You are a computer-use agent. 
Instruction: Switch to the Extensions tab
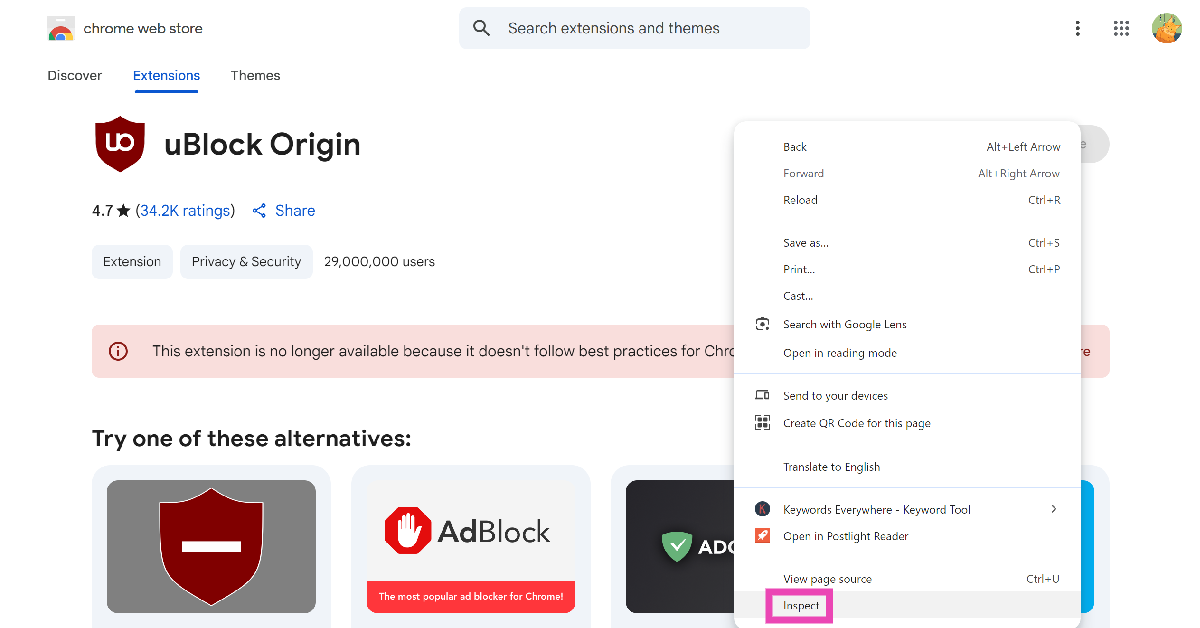tap(166, 76)
